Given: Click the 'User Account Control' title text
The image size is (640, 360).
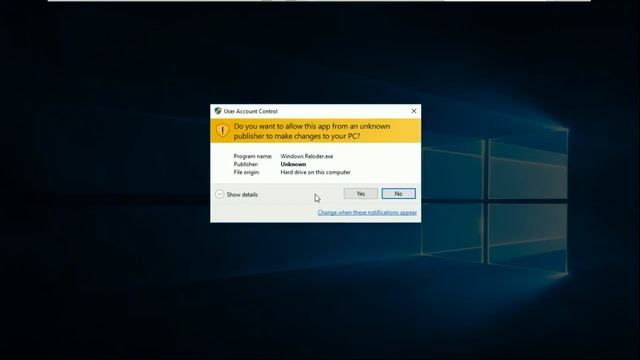Looking at the screenshot, I should [251, 111].
